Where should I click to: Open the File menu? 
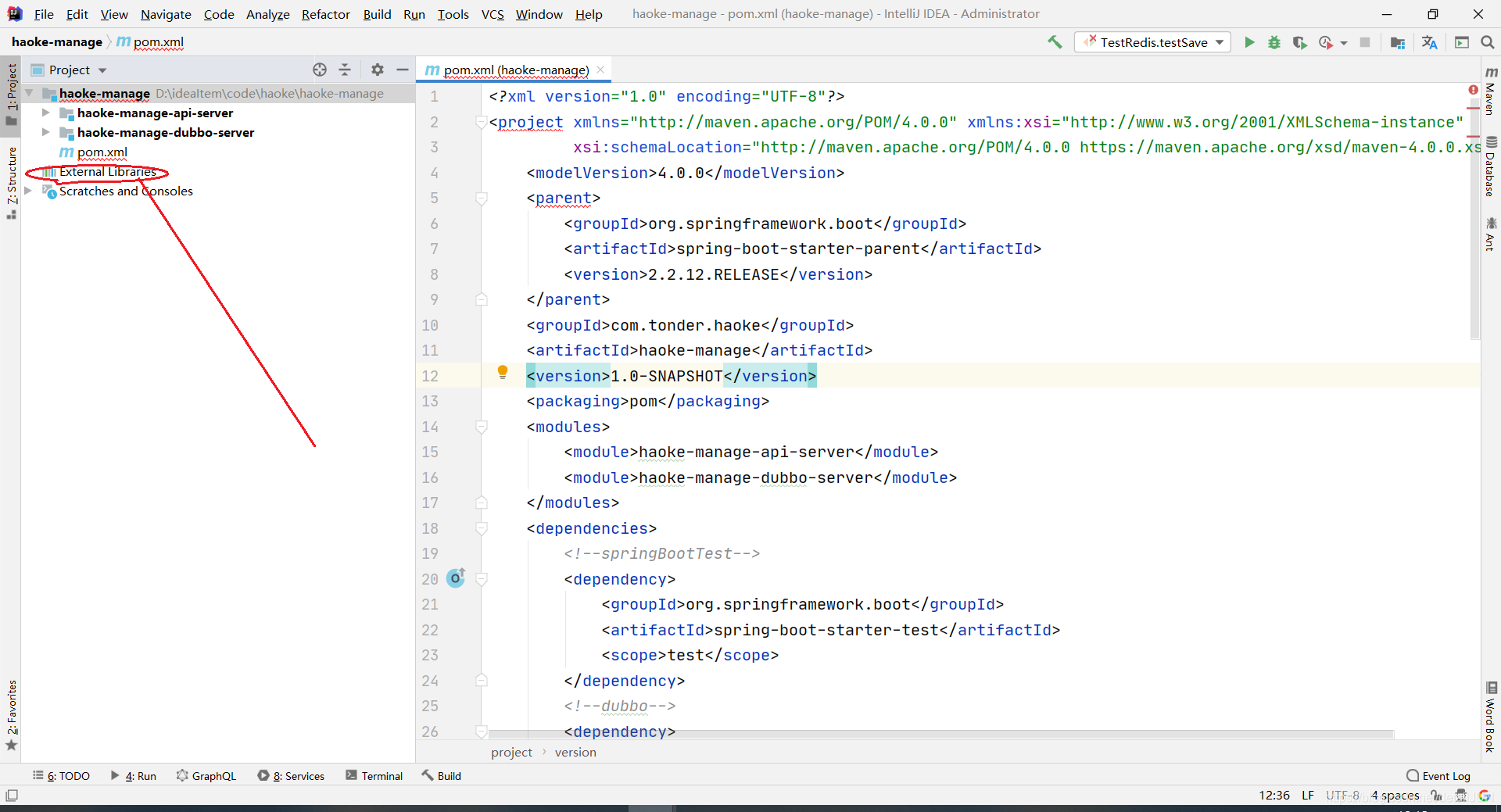point(44,14)
